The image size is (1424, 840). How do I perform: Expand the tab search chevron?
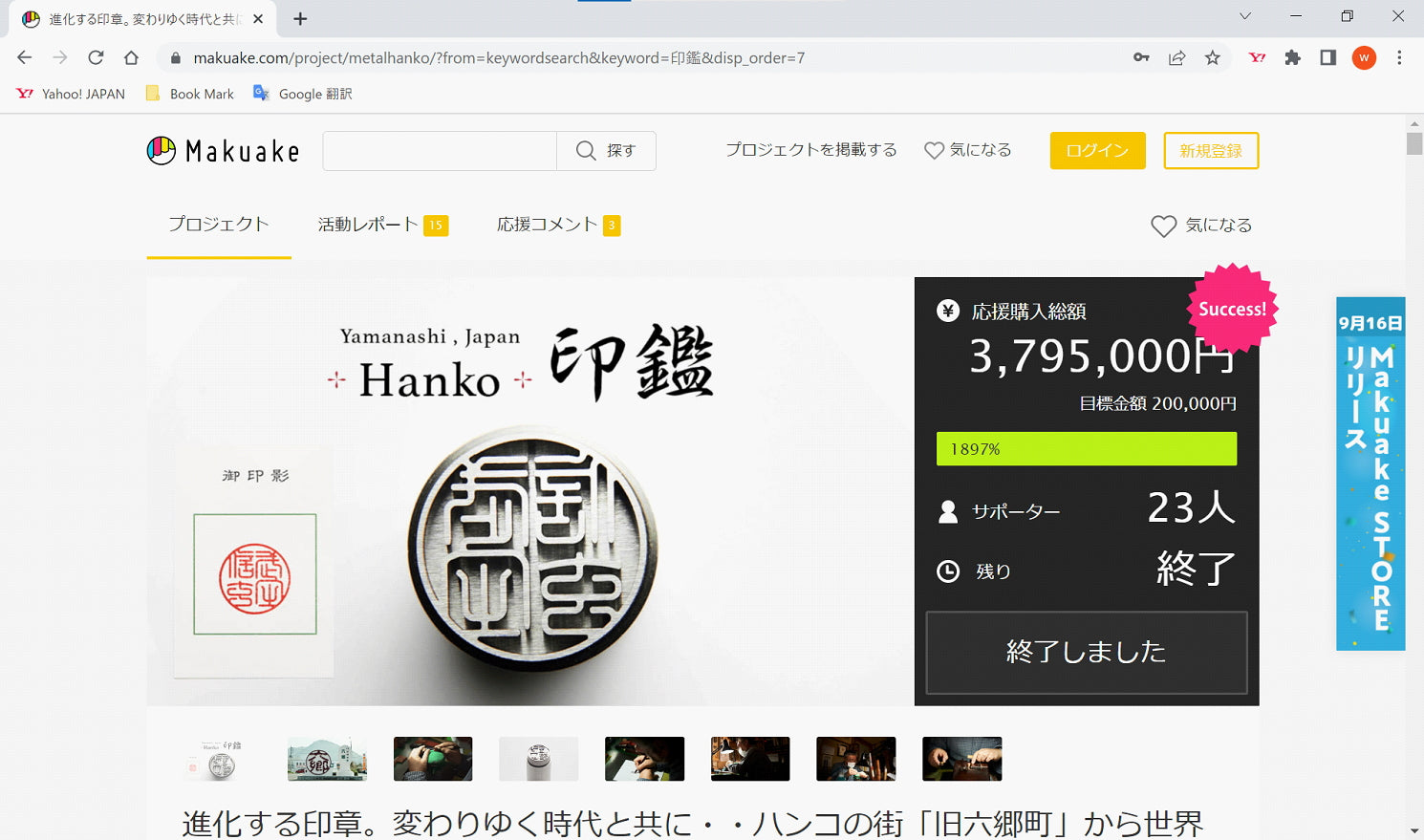1244,16
